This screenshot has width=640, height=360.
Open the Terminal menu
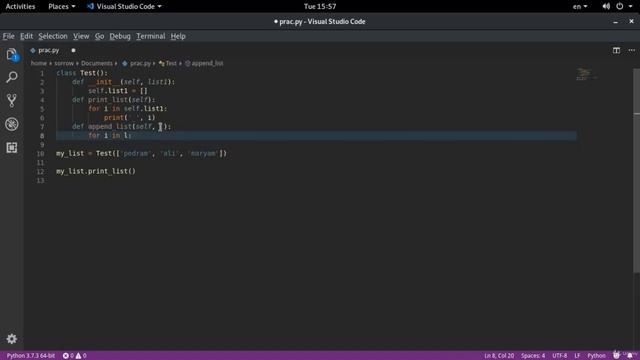point(151,36)
